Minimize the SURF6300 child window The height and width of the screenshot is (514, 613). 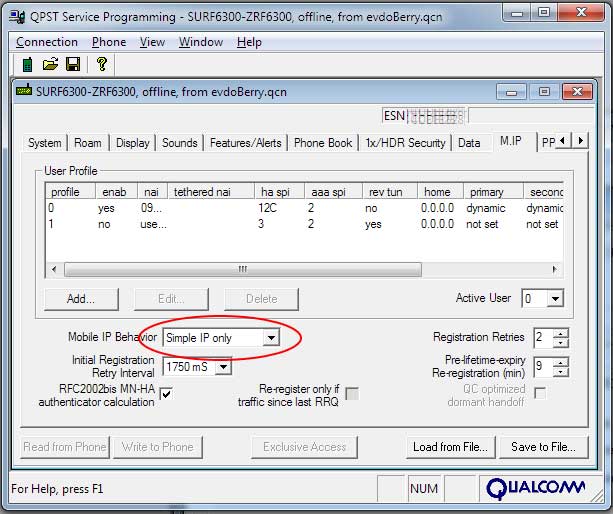[511, 92]
